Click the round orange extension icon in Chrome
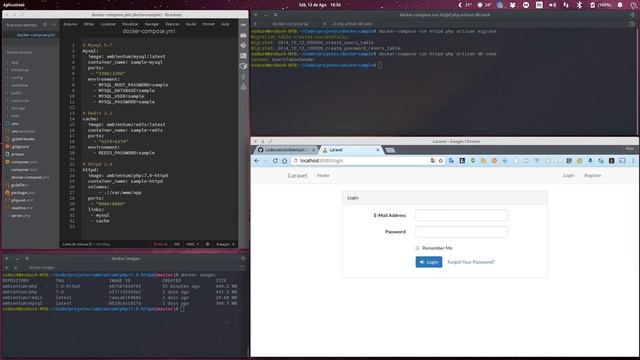The image size is (640, 360). (494, 161)
